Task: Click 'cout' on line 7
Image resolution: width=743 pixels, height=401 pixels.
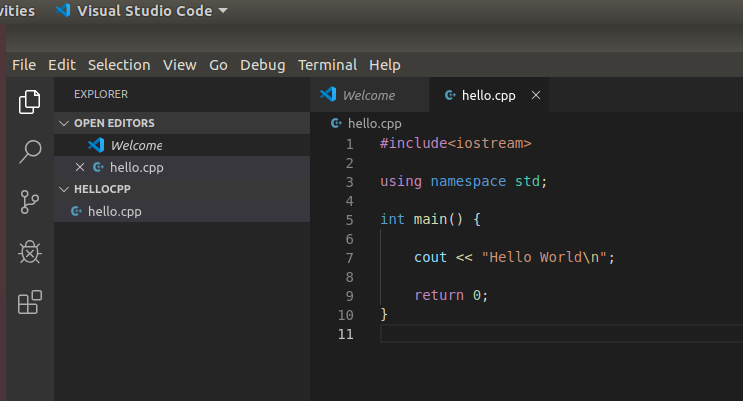Action: [x=430, y=257]
